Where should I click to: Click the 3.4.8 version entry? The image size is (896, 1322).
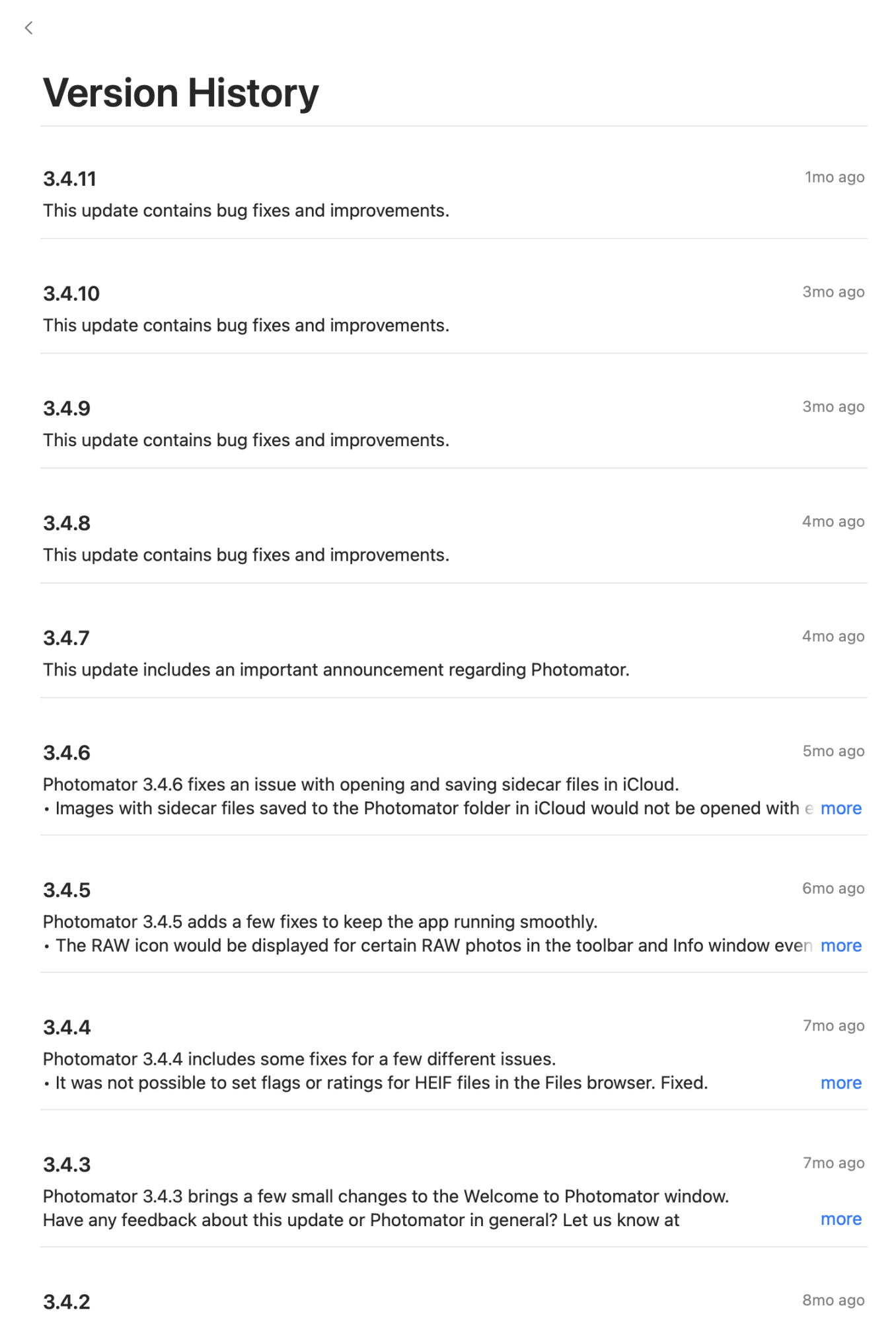(x=66, y=522)
